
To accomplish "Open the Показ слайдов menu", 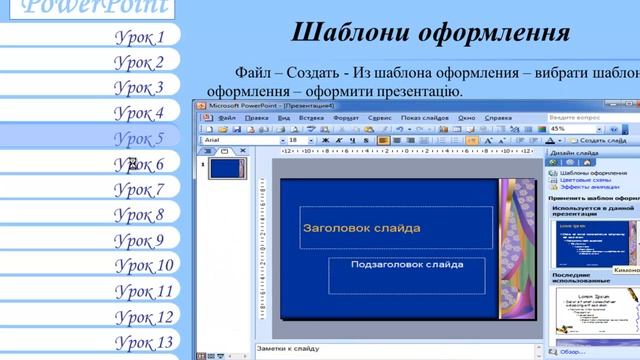I will (424, 118).
